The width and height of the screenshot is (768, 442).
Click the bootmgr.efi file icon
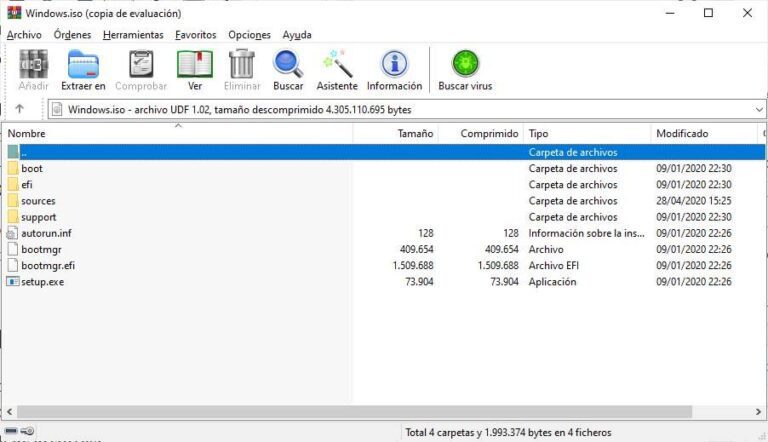[x=13, y=266]
